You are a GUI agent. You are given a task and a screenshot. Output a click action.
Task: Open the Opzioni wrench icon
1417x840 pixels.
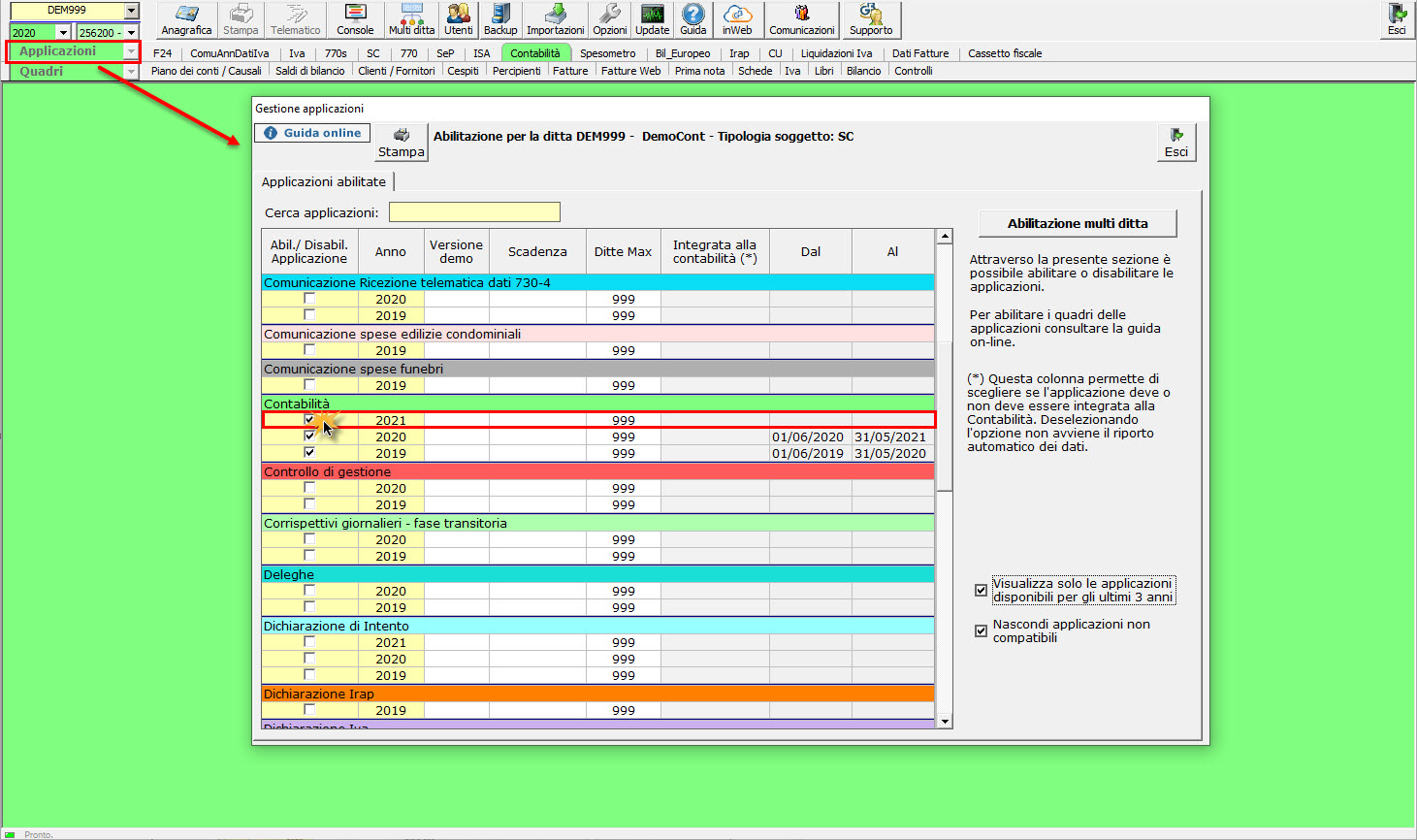(x=610, y=19)
